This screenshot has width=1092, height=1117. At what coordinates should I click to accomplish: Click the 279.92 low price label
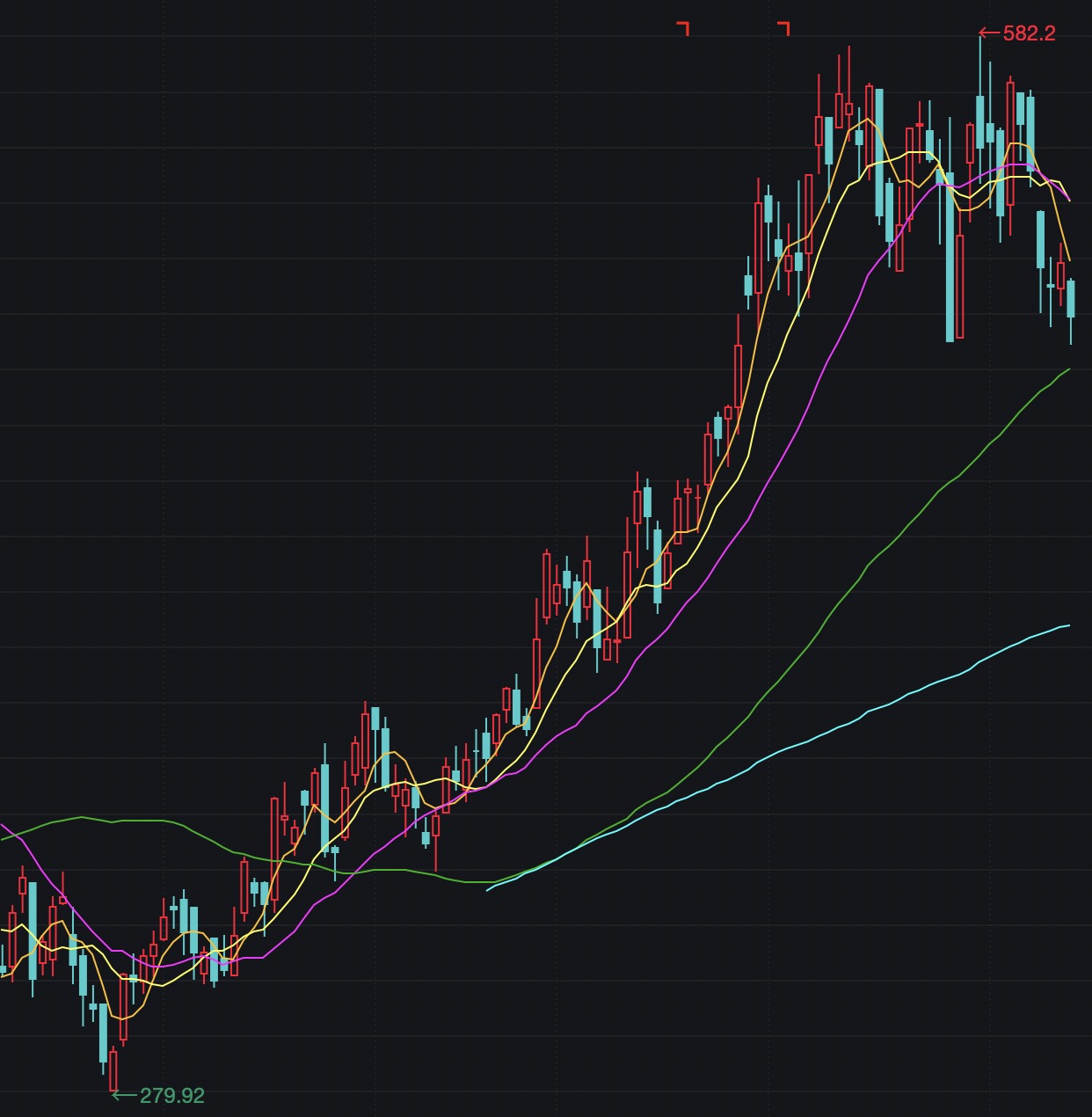[172, 1096]
